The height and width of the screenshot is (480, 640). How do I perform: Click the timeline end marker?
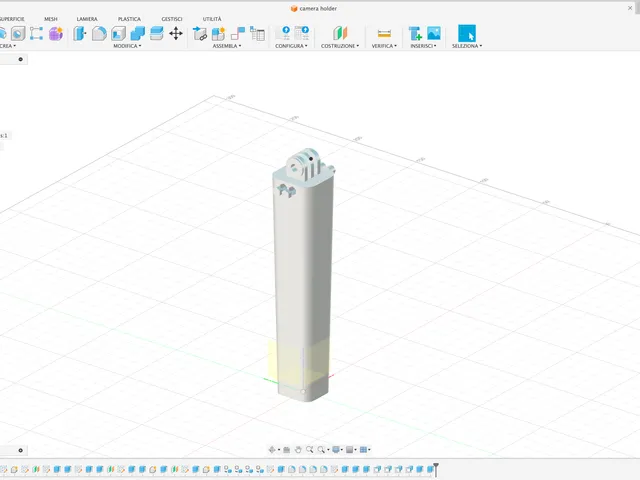point(436,469)
